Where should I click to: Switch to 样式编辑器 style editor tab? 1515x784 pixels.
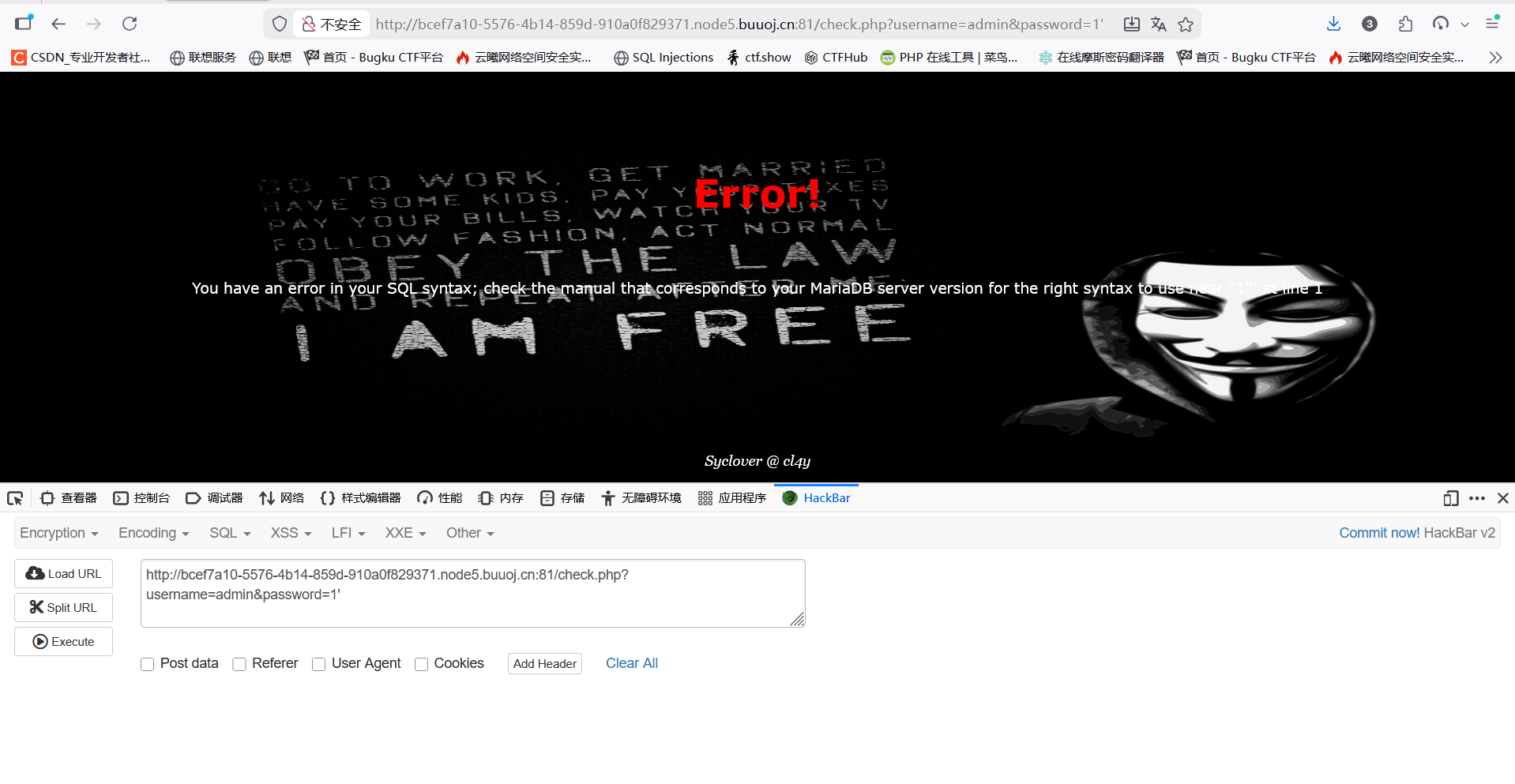(x=361, y=498)
